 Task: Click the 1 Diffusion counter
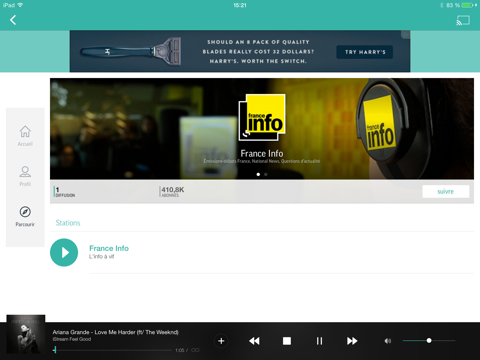(x=65, y=192)
